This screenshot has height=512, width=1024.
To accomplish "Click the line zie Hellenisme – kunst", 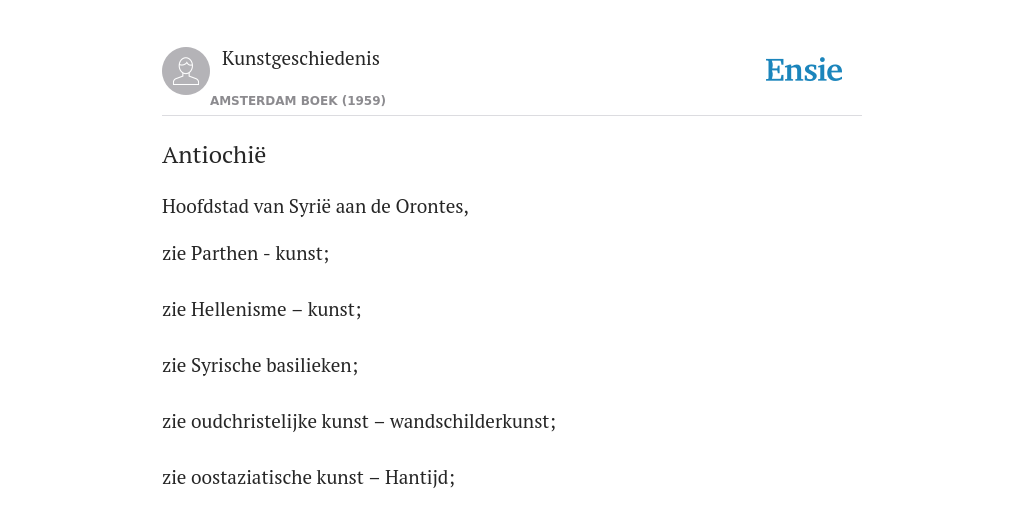I will pyautogui.click(x=261, y=310).
